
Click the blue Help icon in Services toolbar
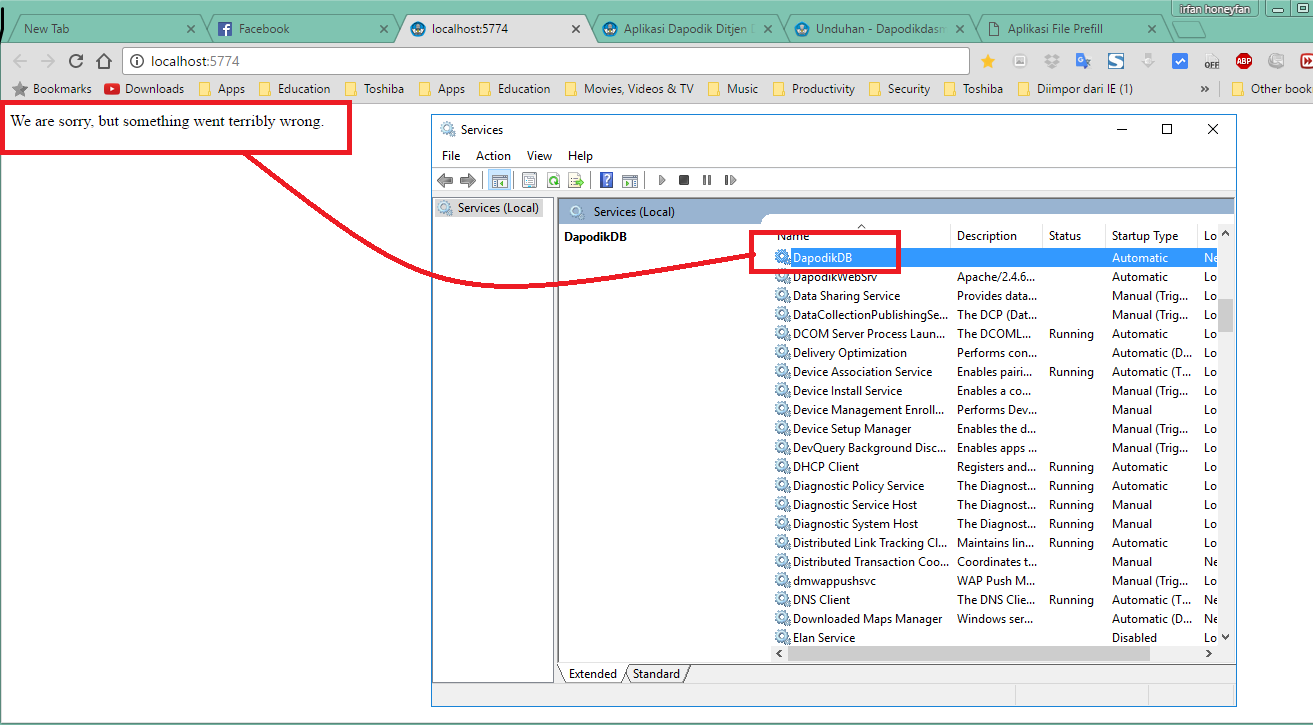coord(606,180)
